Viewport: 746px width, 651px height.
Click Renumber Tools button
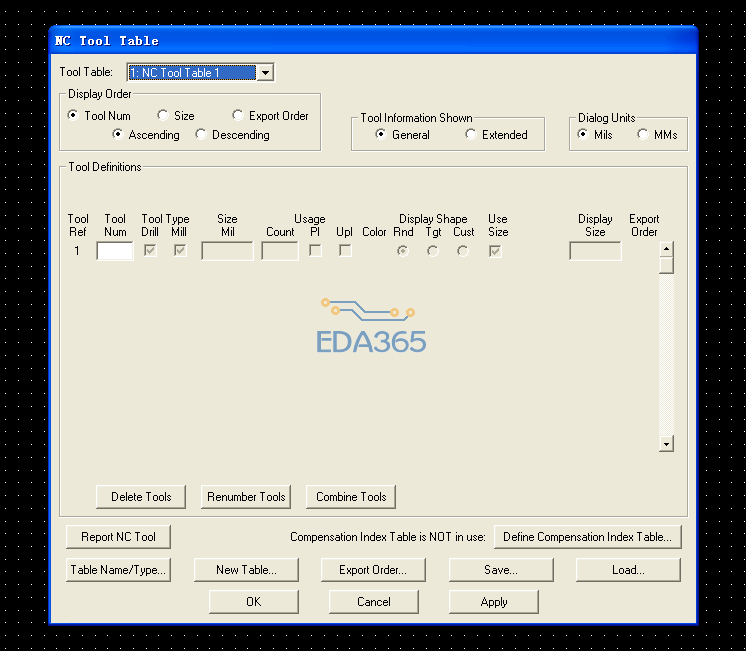[x=246, y=497]
